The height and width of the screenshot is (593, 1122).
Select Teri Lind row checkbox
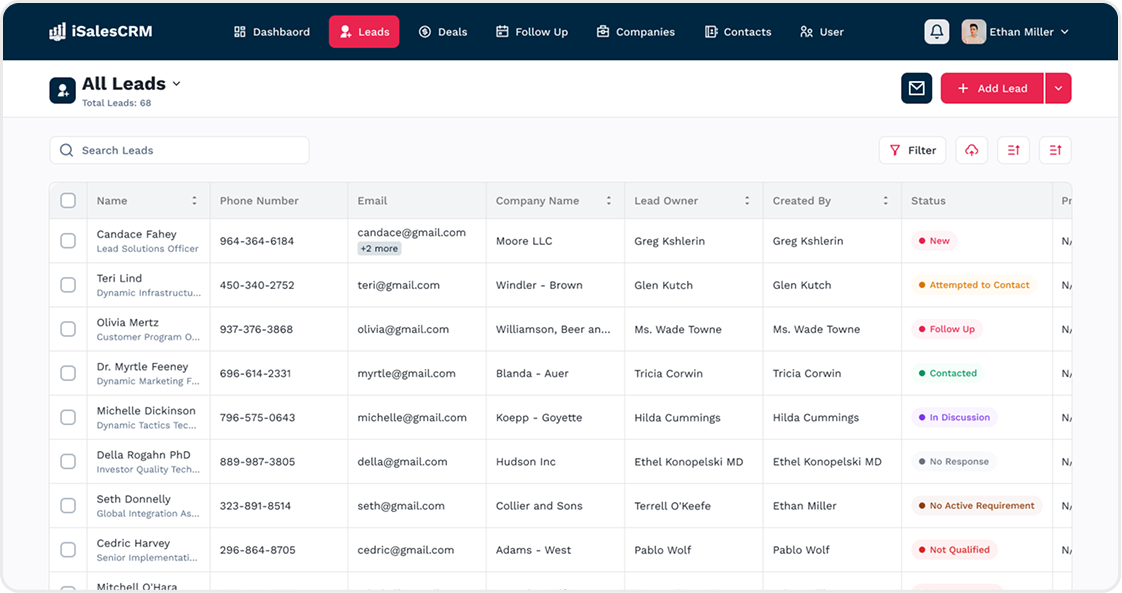click(x=68, y=285)
